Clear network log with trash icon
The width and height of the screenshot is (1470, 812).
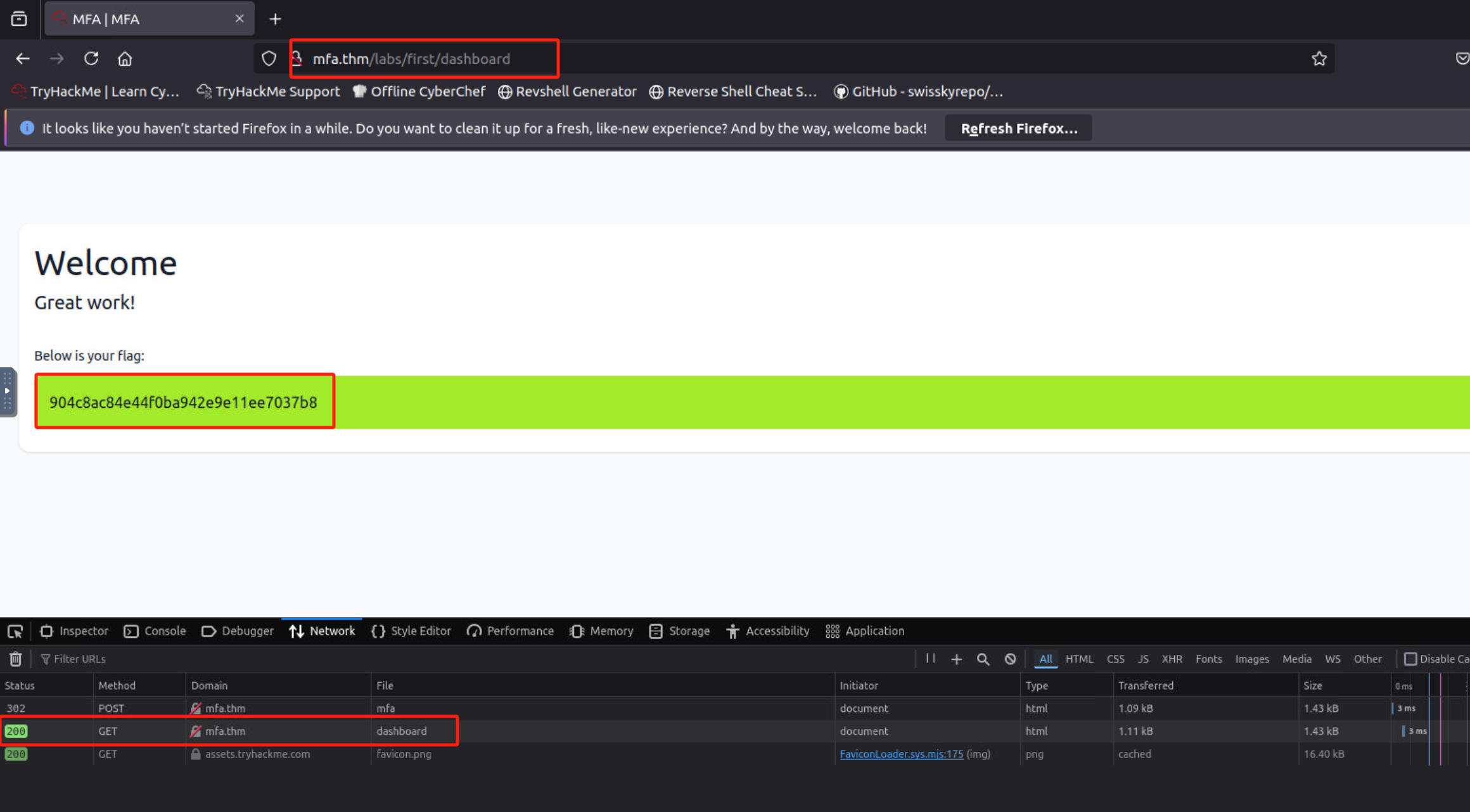[16, 659]
